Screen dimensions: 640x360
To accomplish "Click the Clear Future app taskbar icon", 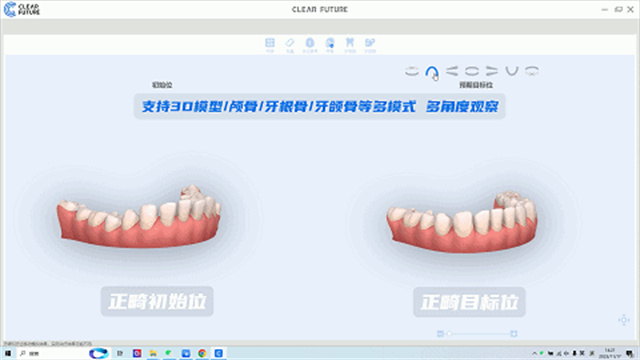I will 218,353.
